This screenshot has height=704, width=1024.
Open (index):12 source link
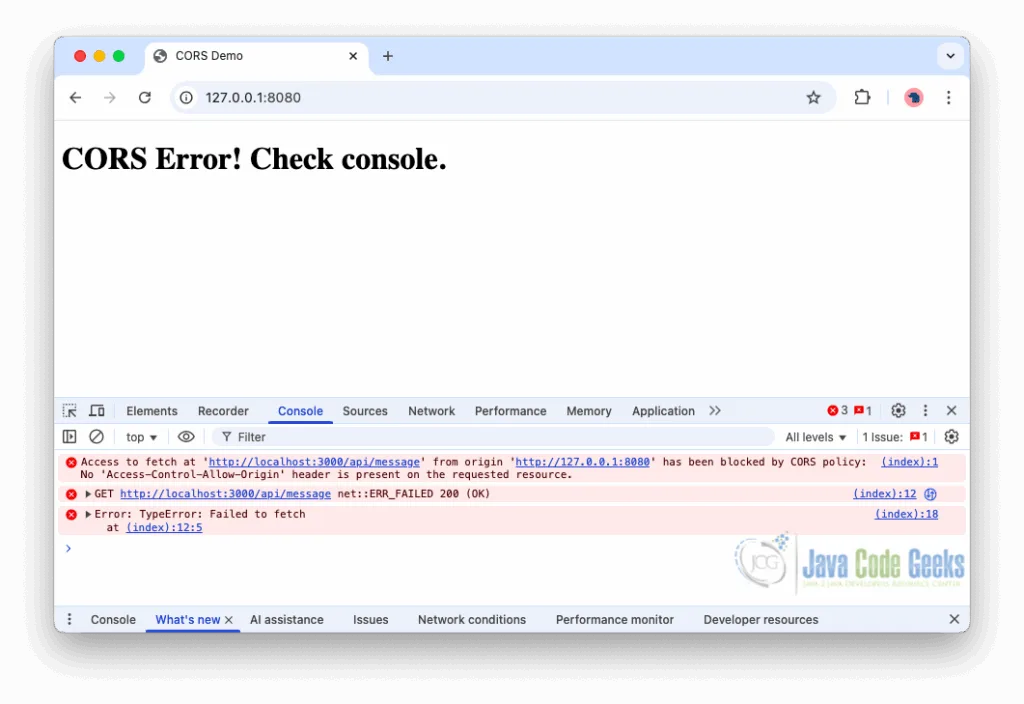[x=884, y=494]
